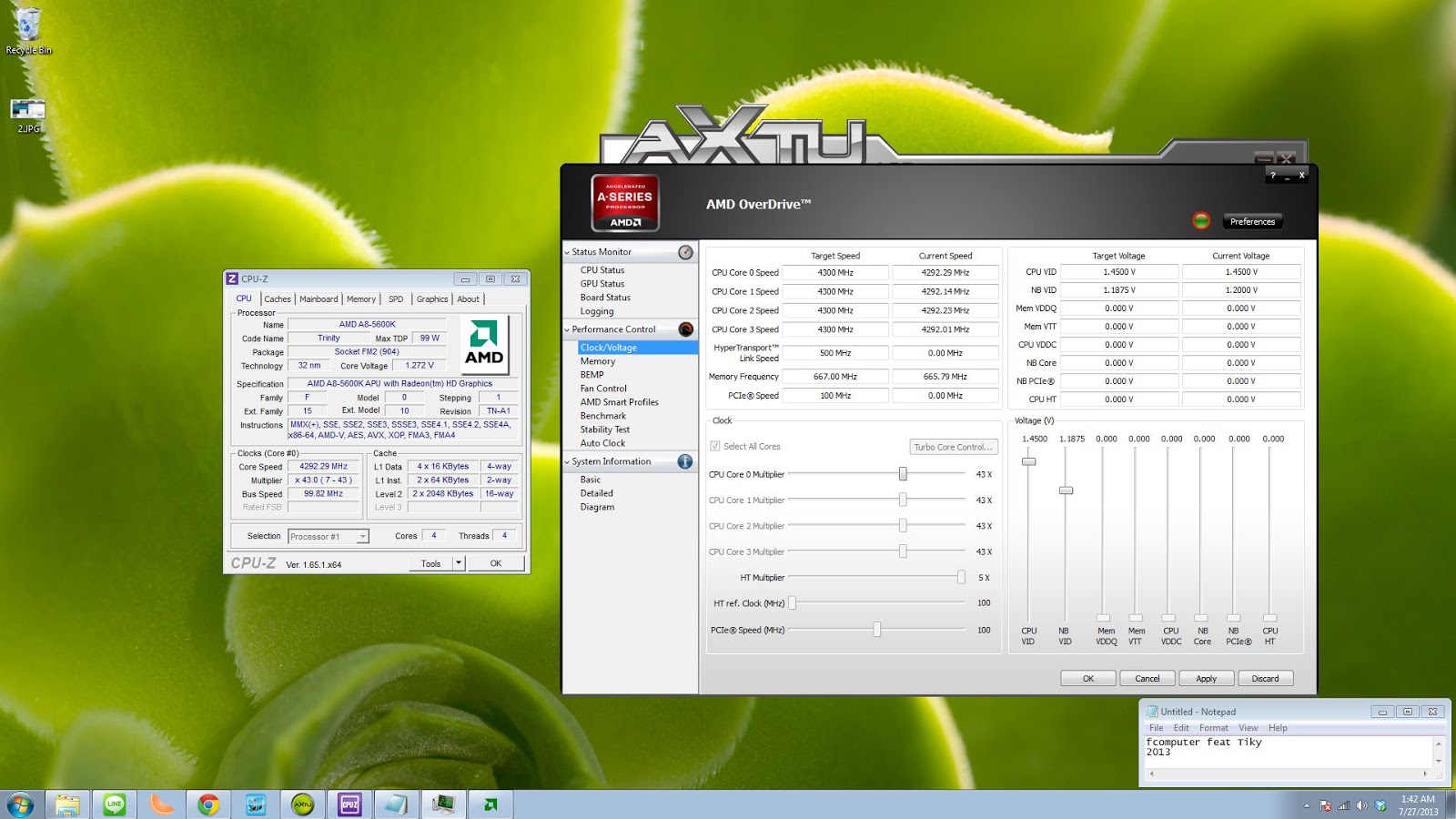Open the Memory tab in CPU-Z
This screenshot has width=1456, height=819.
[x=361, y=298]
